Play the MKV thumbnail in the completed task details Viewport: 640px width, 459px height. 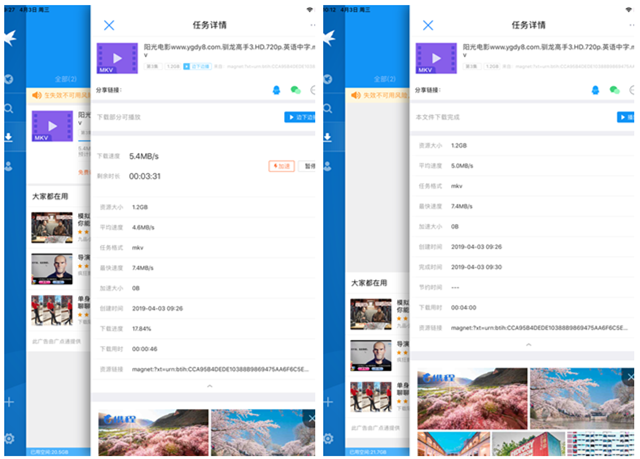pos(436,58)
